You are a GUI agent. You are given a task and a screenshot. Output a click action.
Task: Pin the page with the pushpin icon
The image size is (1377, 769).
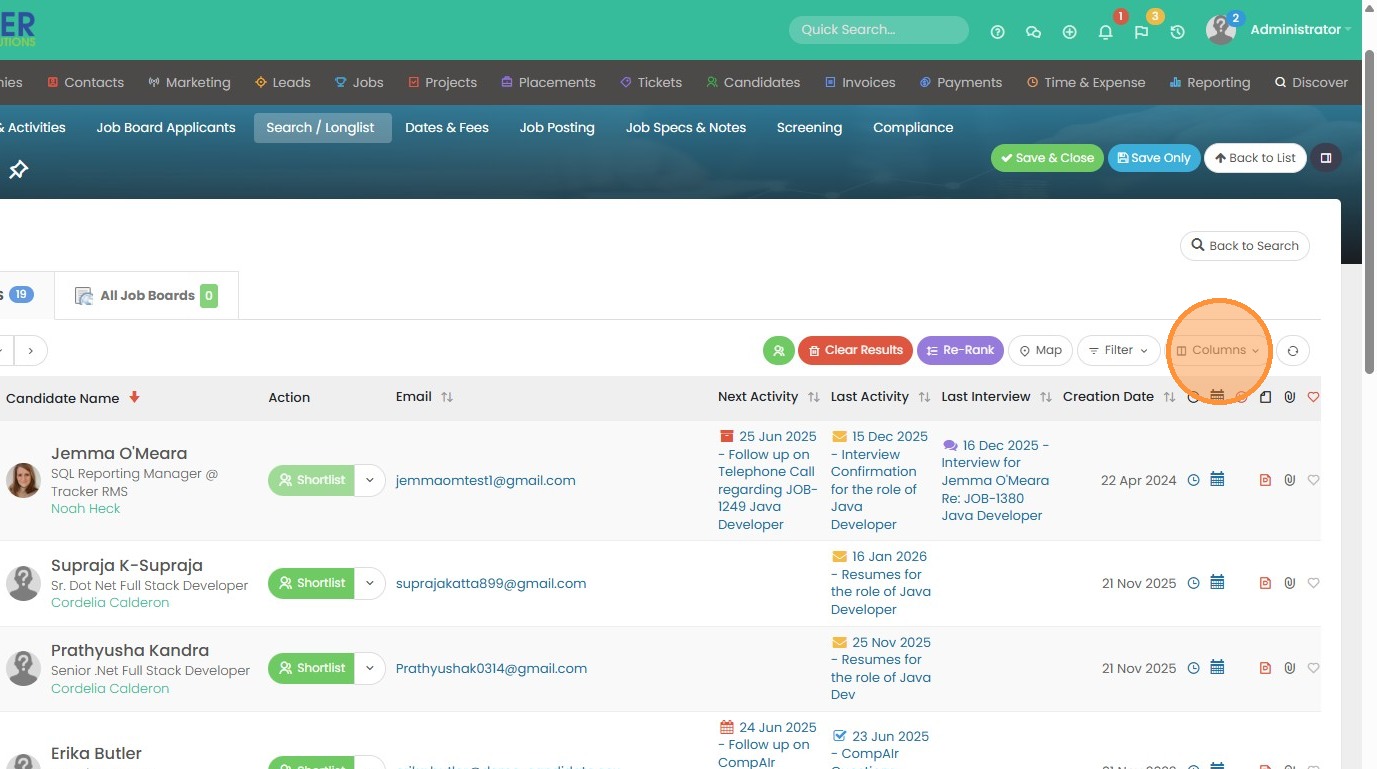18,170
